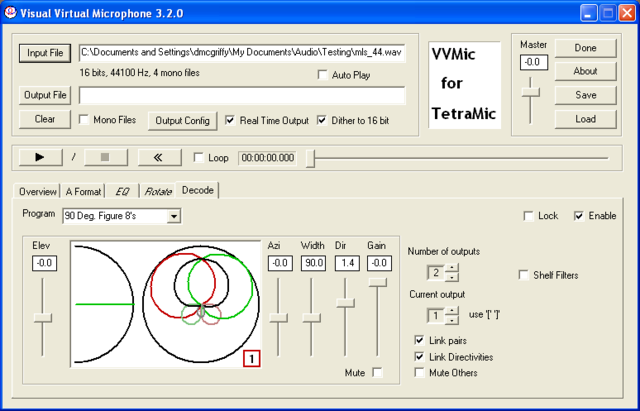
Task: Uncheck Real Time Output
Action: pyautogui.click(x=231, y=120)
